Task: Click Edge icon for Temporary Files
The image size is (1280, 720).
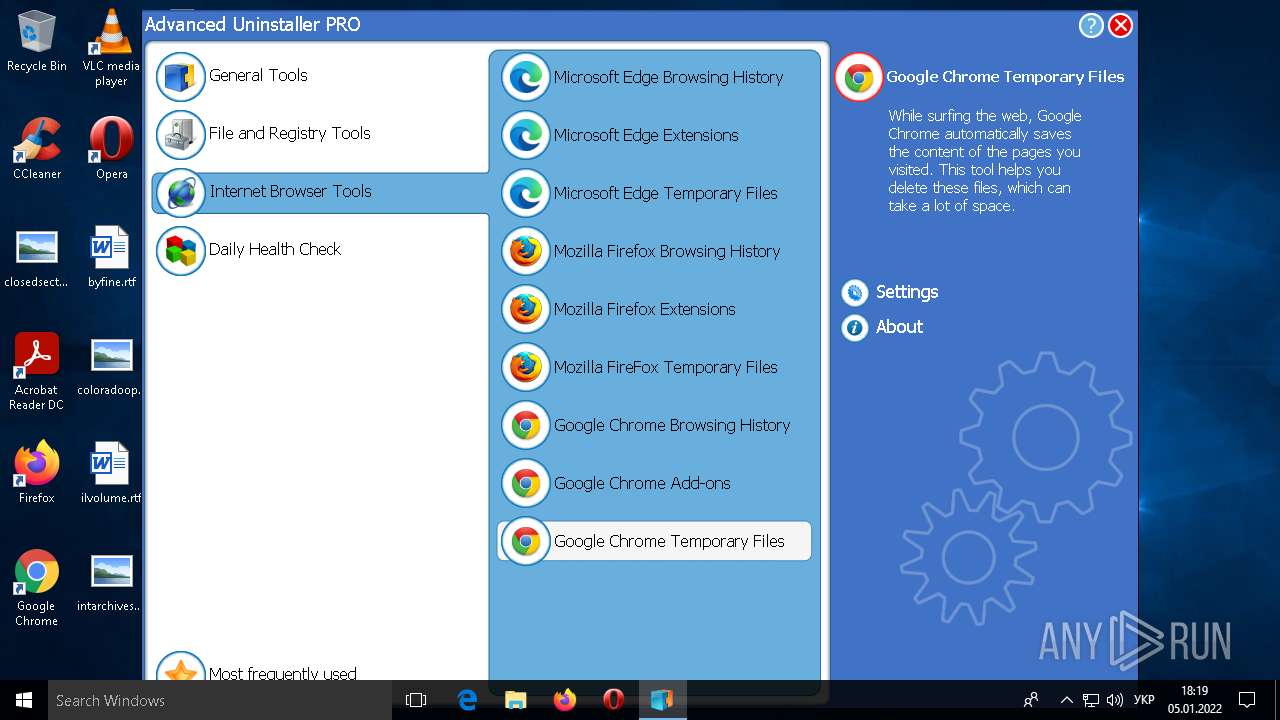Action: click(525, 193)
